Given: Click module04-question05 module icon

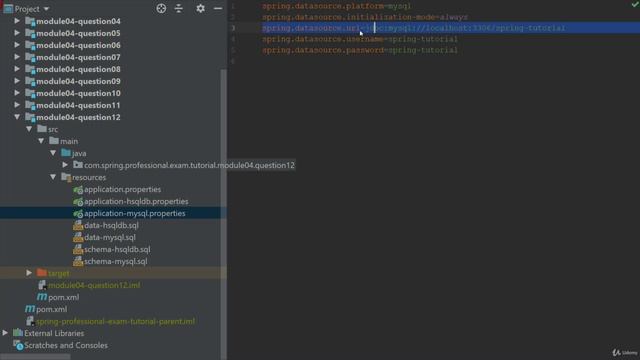Looking at the screenshot, I should click(30, 33).
